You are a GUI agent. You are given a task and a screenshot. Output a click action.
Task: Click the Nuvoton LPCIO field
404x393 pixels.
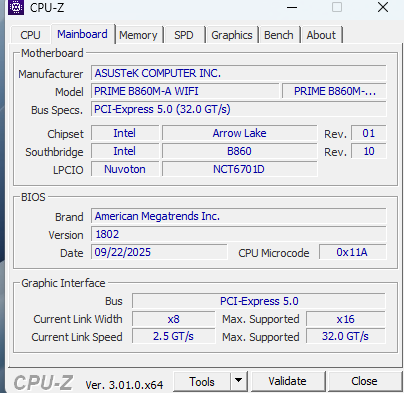click(125, 169)
